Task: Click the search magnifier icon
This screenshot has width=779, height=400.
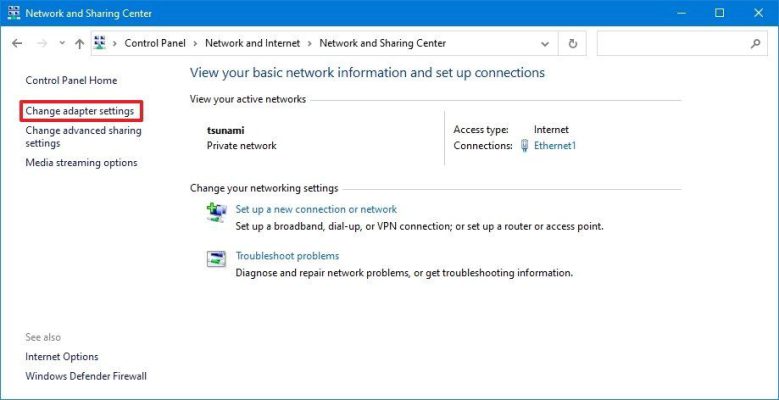Action: pyautogui.click(x=756, y=44)
